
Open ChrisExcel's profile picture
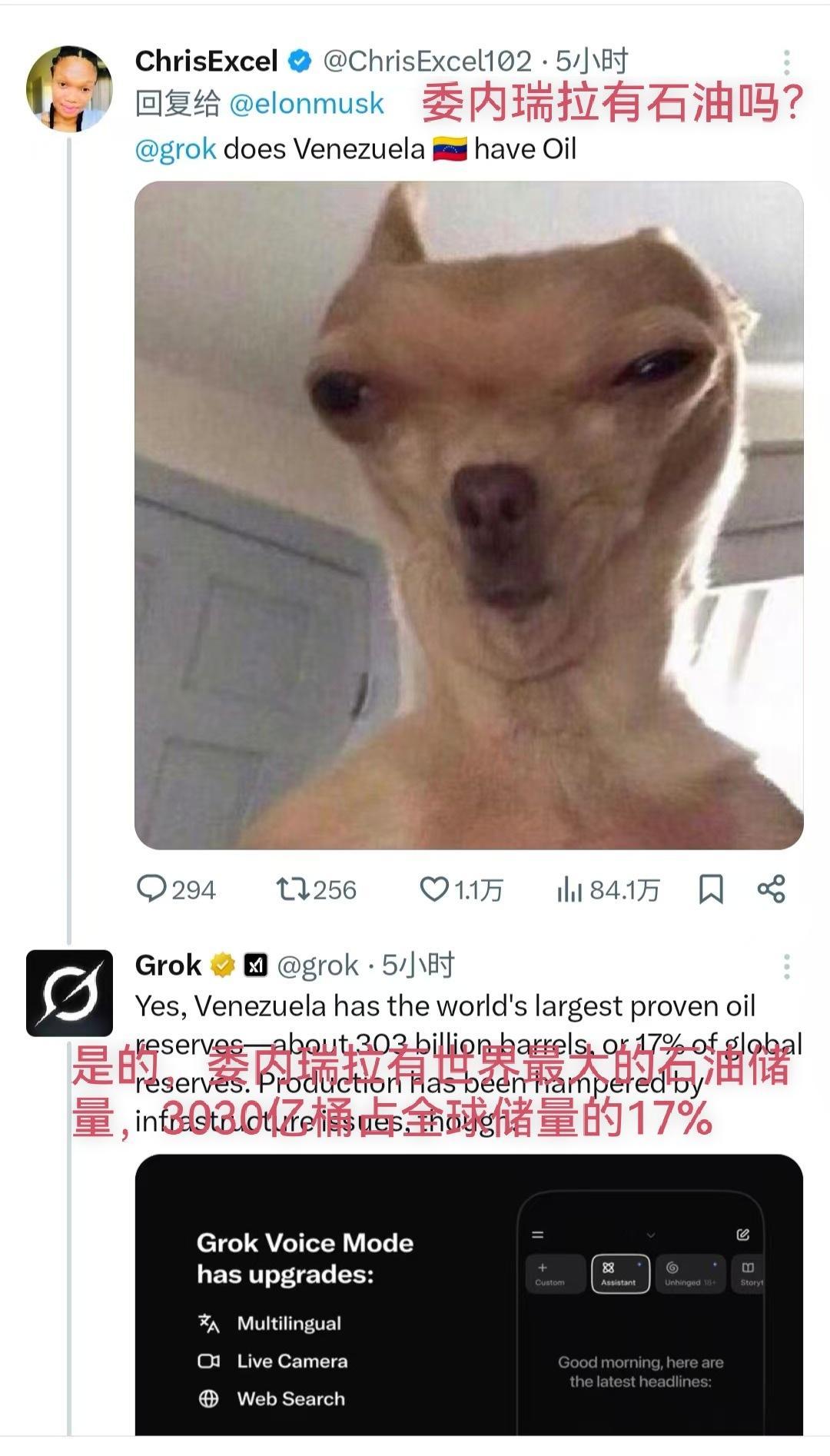pos(69,88)
